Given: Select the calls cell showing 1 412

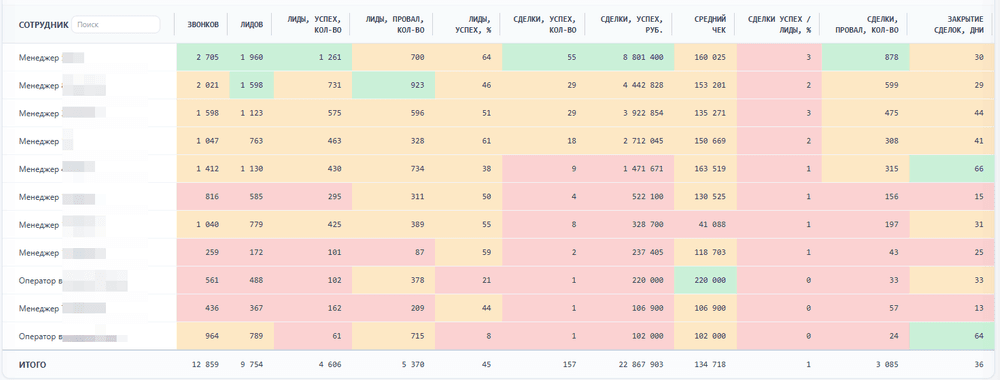Looking at the screenshot, I should click(202, 169).
